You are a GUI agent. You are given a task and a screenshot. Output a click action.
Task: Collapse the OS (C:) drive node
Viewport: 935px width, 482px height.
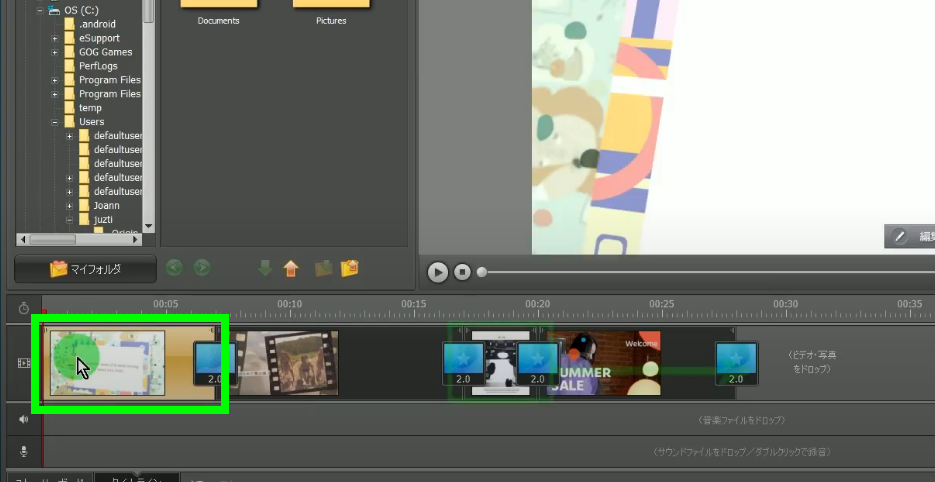[x=41, y=10]
